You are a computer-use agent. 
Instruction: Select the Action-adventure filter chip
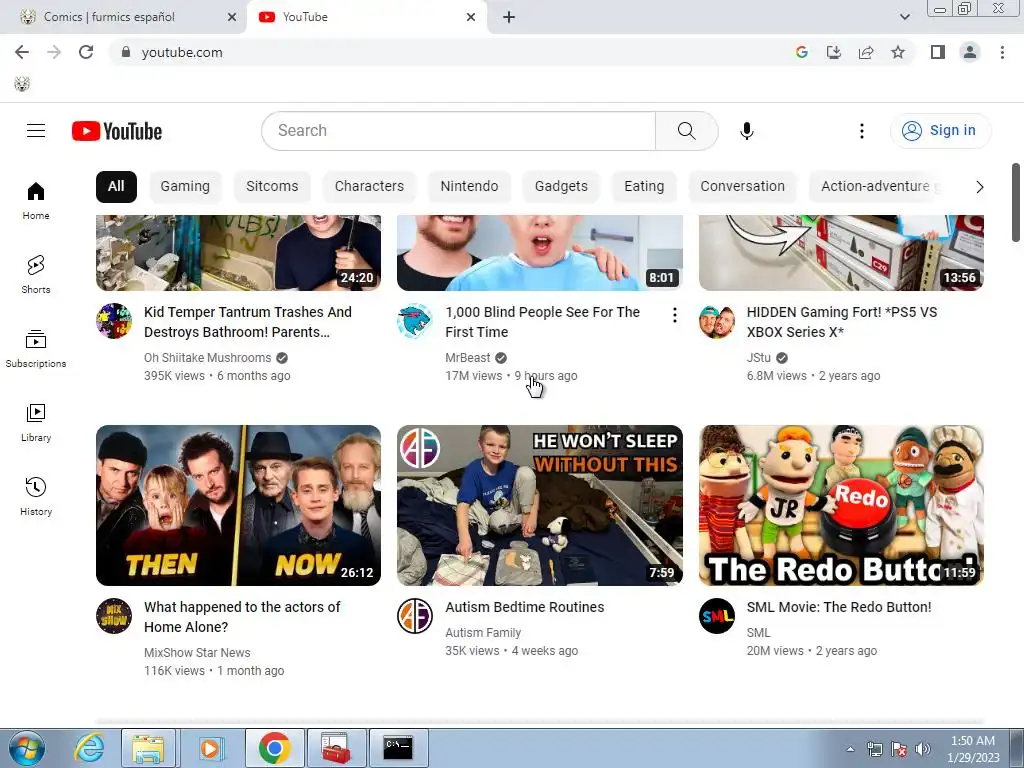click(x=875, y=187)
